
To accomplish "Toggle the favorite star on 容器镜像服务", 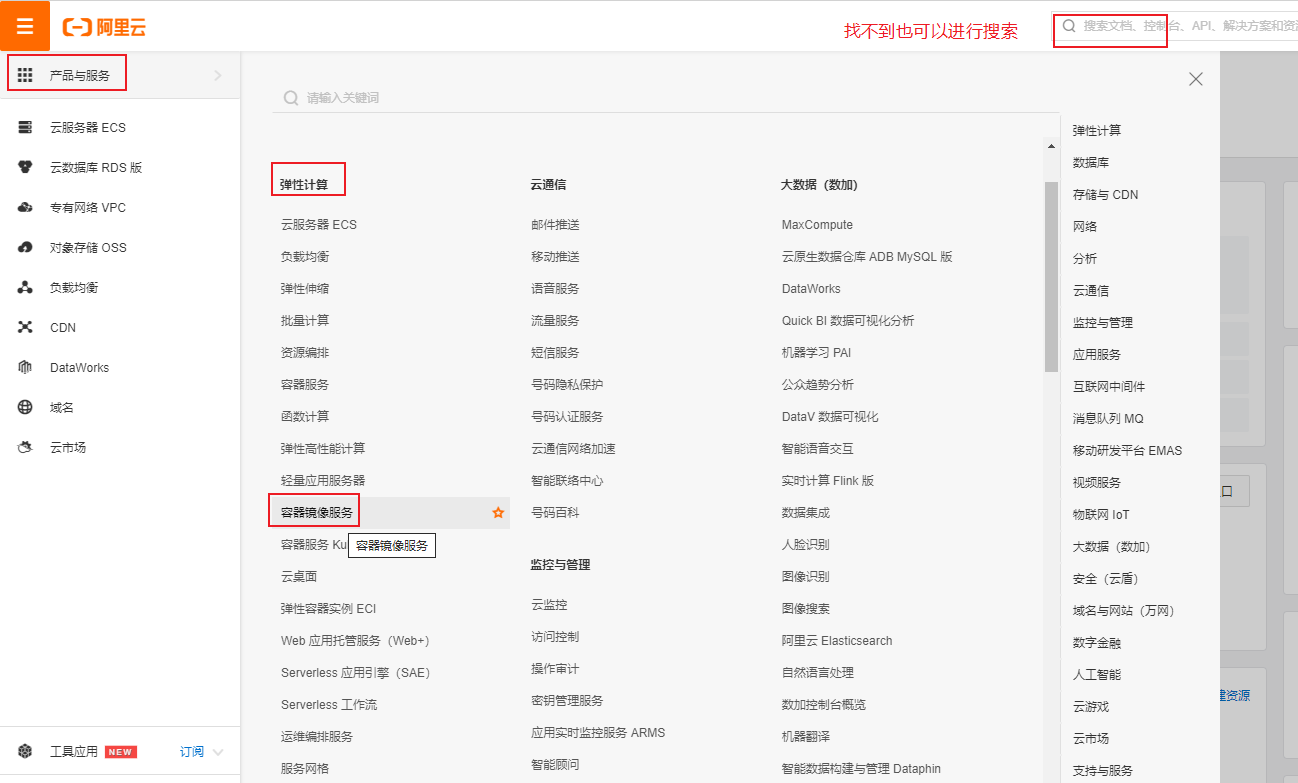I will point(497,512).
